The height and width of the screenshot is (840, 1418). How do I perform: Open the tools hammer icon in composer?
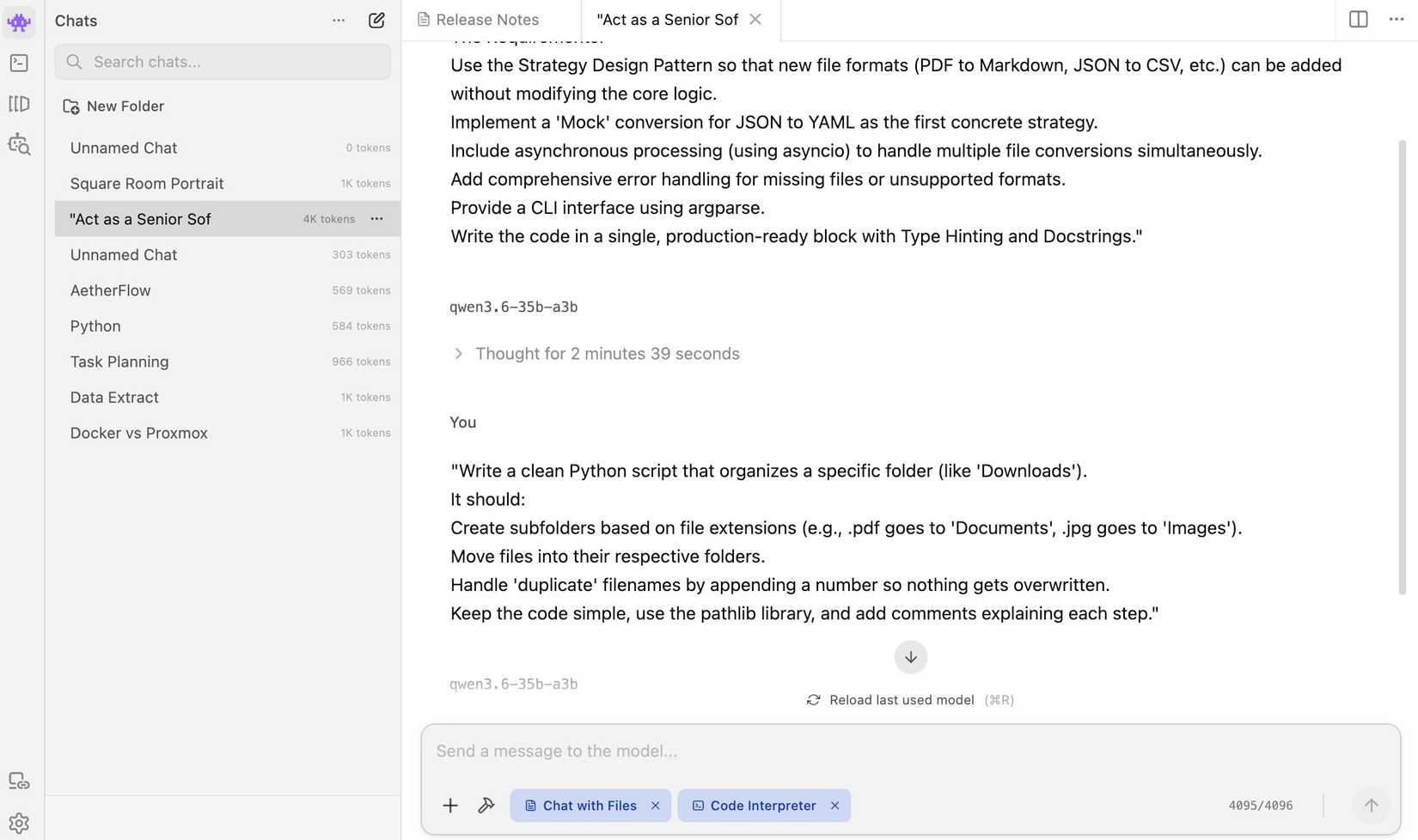coord(486,806)
